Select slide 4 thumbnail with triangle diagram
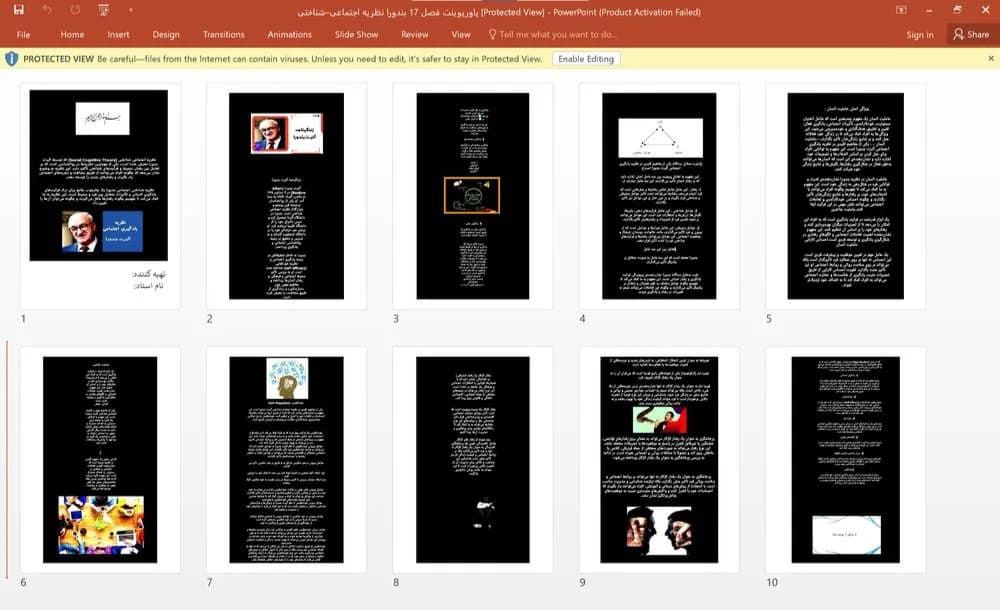Viewport: 1000px width, 610px height. pyautogui.click(x=659, y=196)
